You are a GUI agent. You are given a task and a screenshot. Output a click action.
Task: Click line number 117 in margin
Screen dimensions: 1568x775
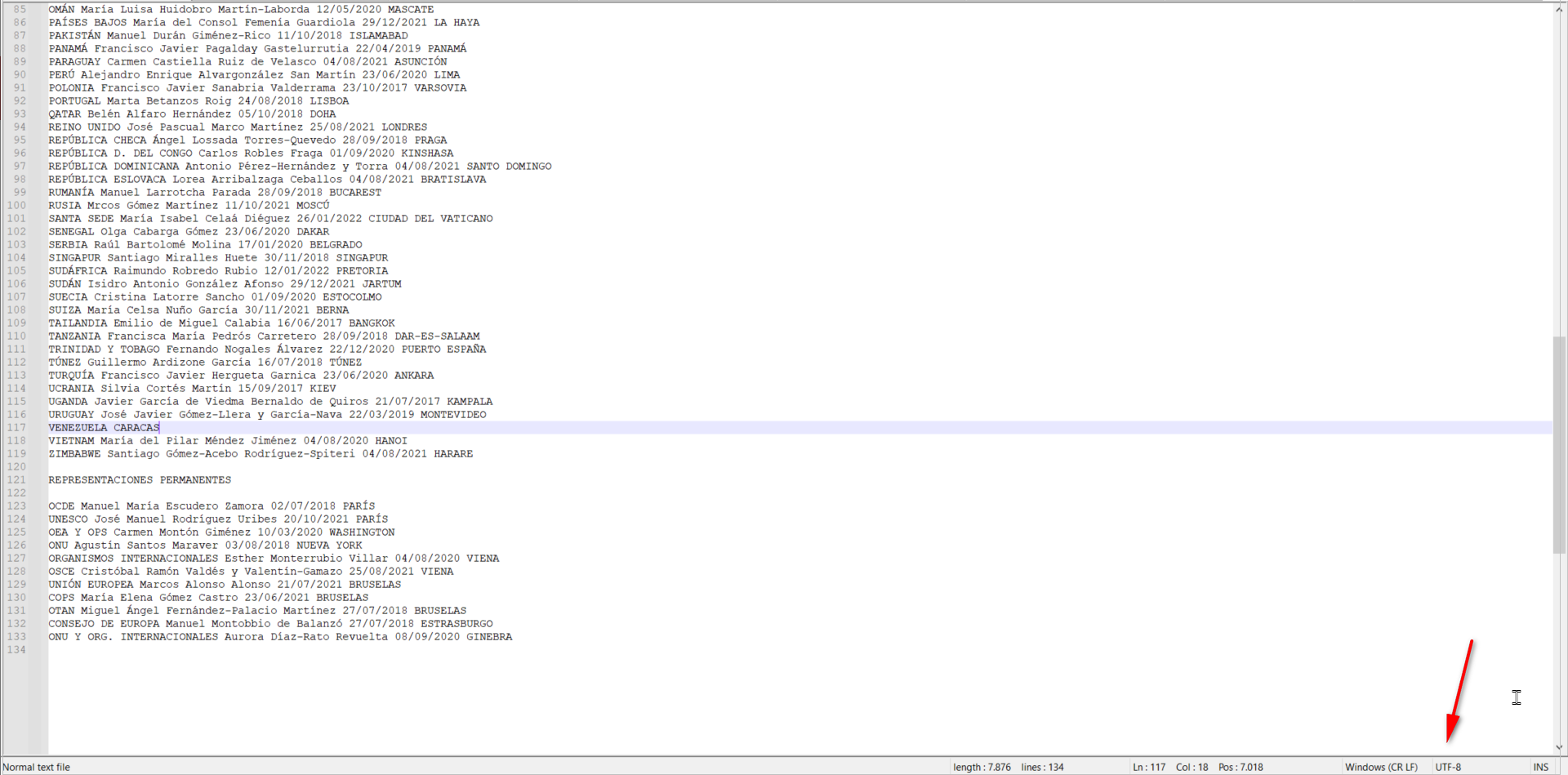coord(16,427)
